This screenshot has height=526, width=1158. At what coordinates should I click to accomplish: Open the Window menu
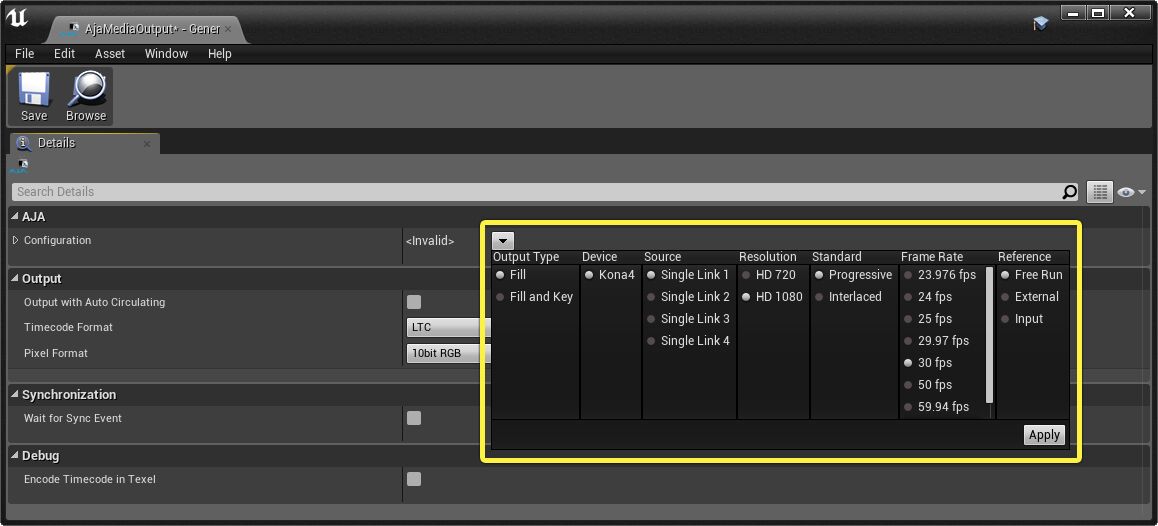[x=166, y=54]
